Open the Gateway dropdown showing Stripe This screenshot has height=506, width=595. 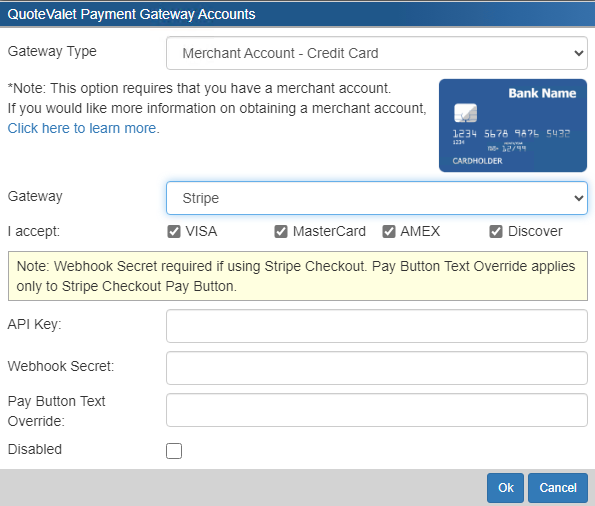(x=377, y=198)
